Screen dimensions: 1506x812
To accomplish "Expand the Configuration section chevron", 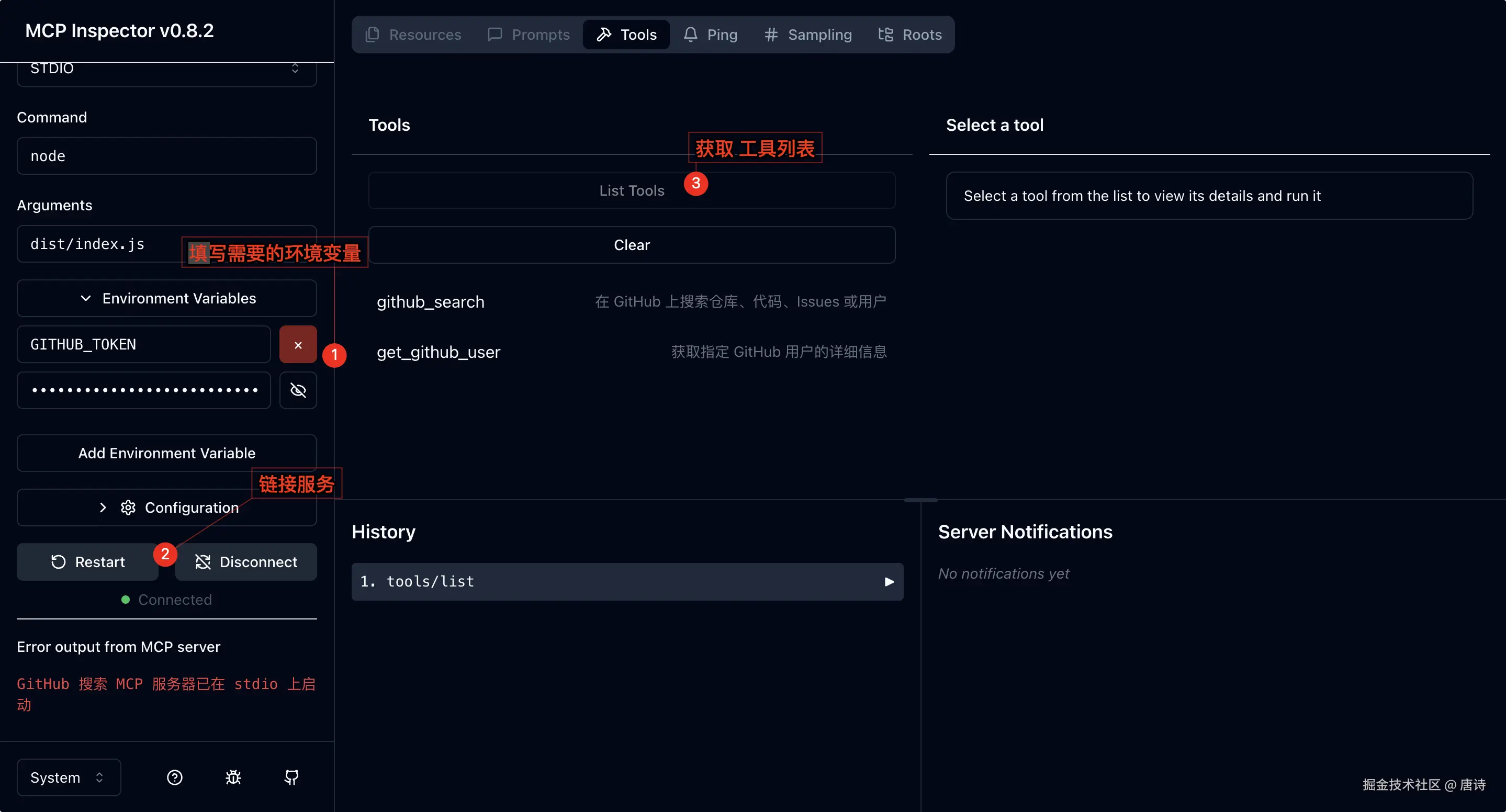I will tap(103, 507).
